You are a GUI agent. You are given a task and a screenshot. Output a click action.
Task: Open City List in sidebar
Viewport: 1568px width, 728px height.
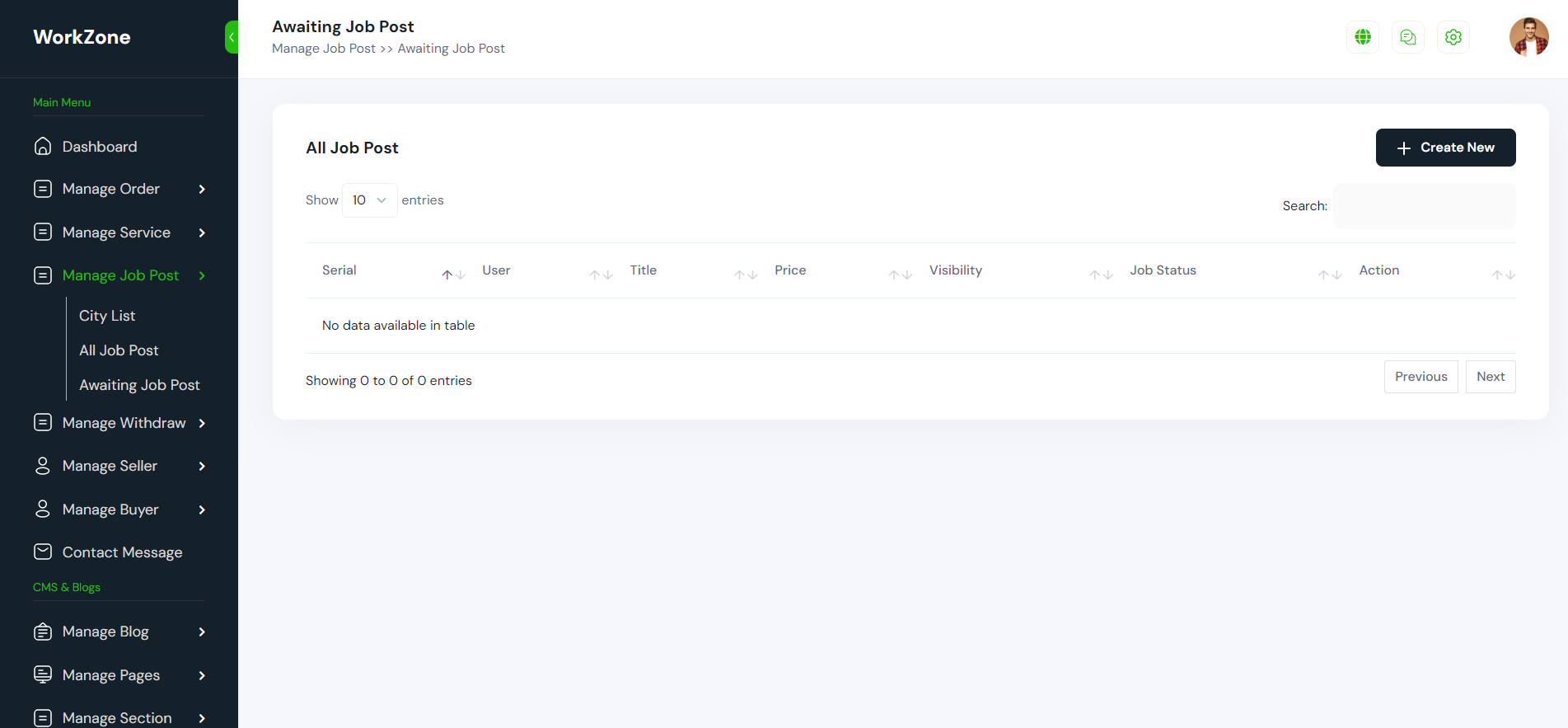point(107,316)
